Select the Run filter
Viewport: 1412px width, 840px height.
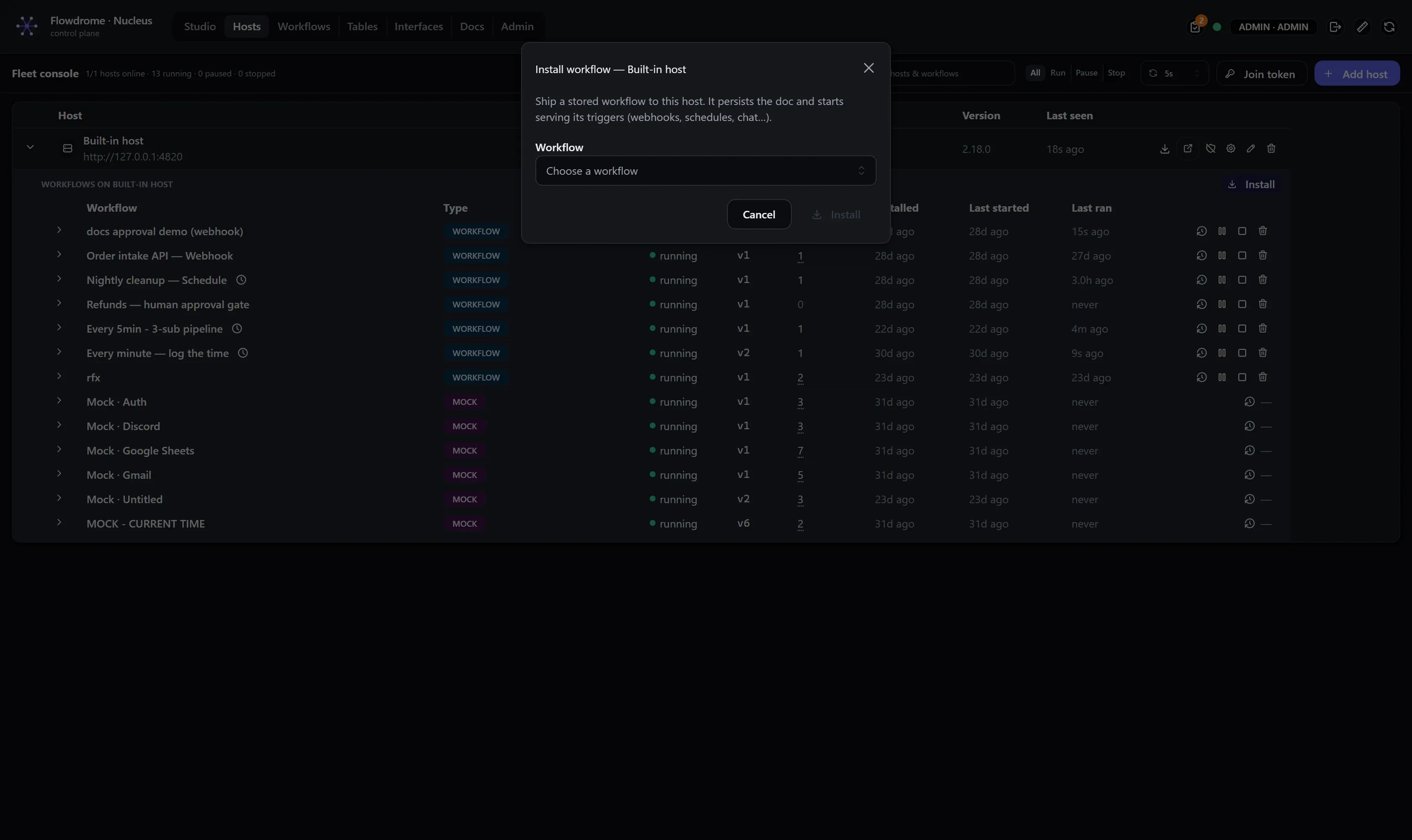(1057, 73)
